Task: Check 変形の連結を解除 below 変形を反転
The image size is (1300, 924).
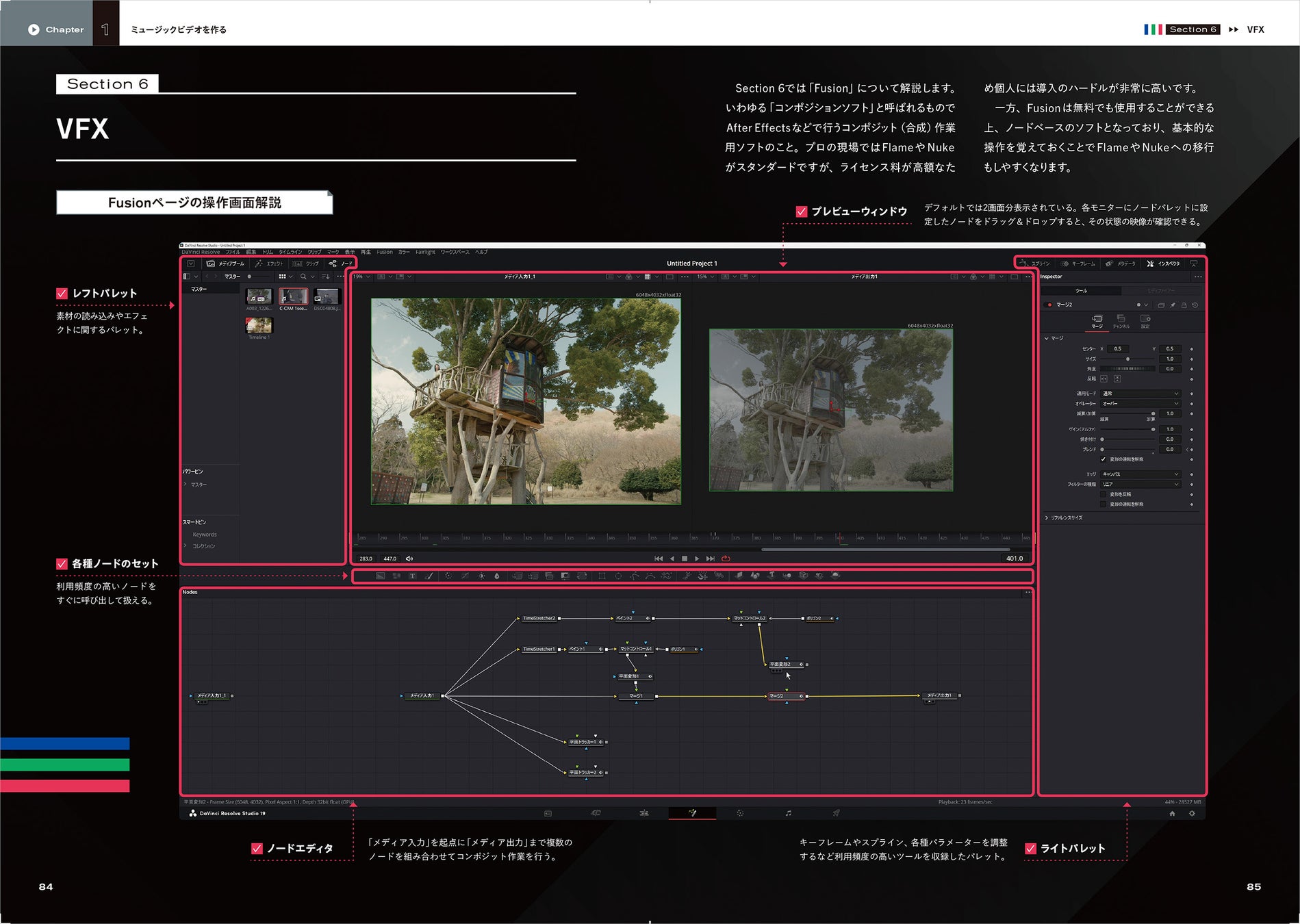Action: 1104,504
